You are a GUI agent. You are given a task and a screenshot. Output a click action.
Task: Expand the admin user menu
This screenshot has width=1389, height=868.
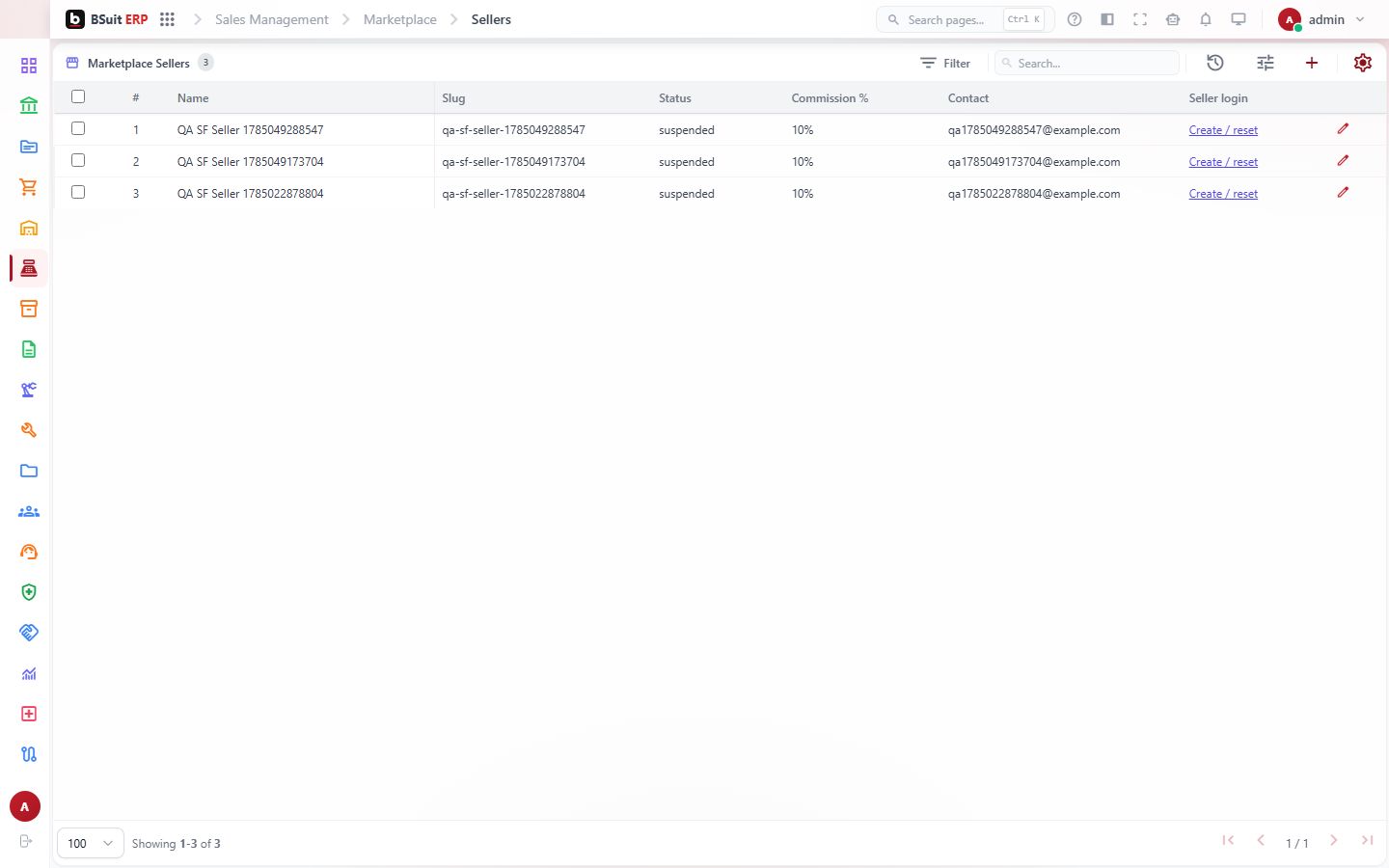click(1321, 19)
